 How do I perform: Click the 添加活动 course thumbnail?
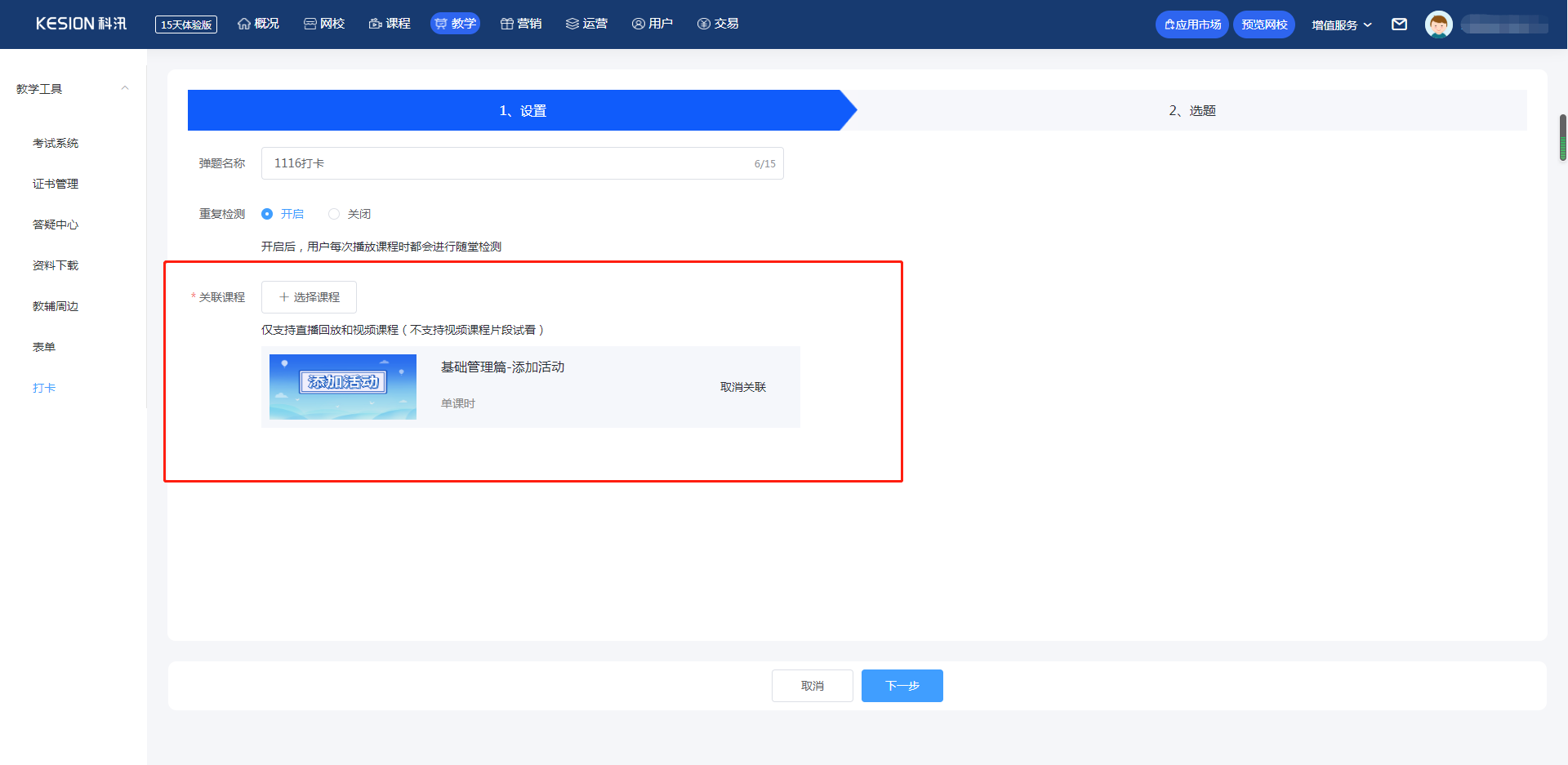[x=343, y=387]
